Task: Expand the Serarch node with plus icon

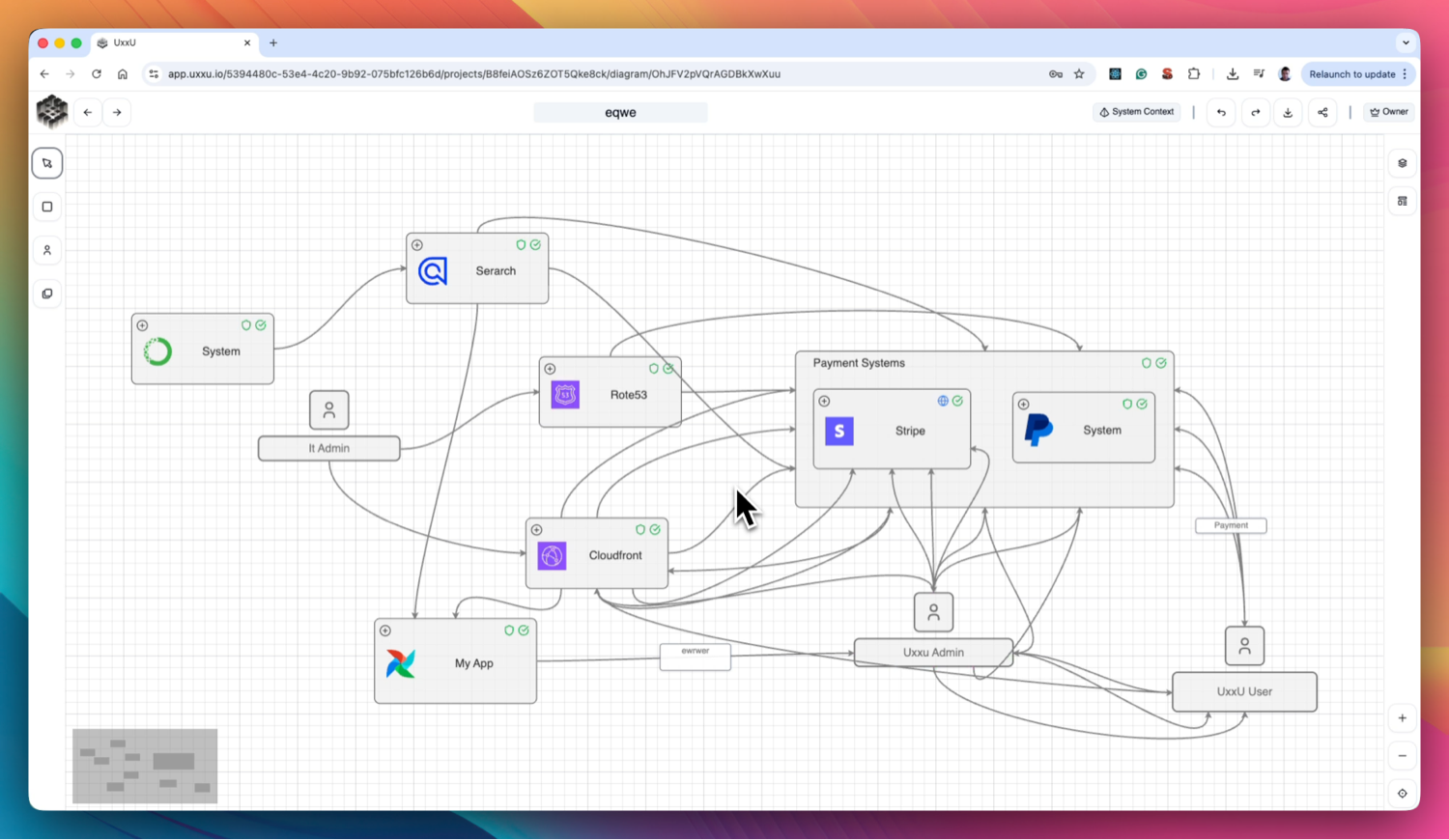Action: (417, 245)
